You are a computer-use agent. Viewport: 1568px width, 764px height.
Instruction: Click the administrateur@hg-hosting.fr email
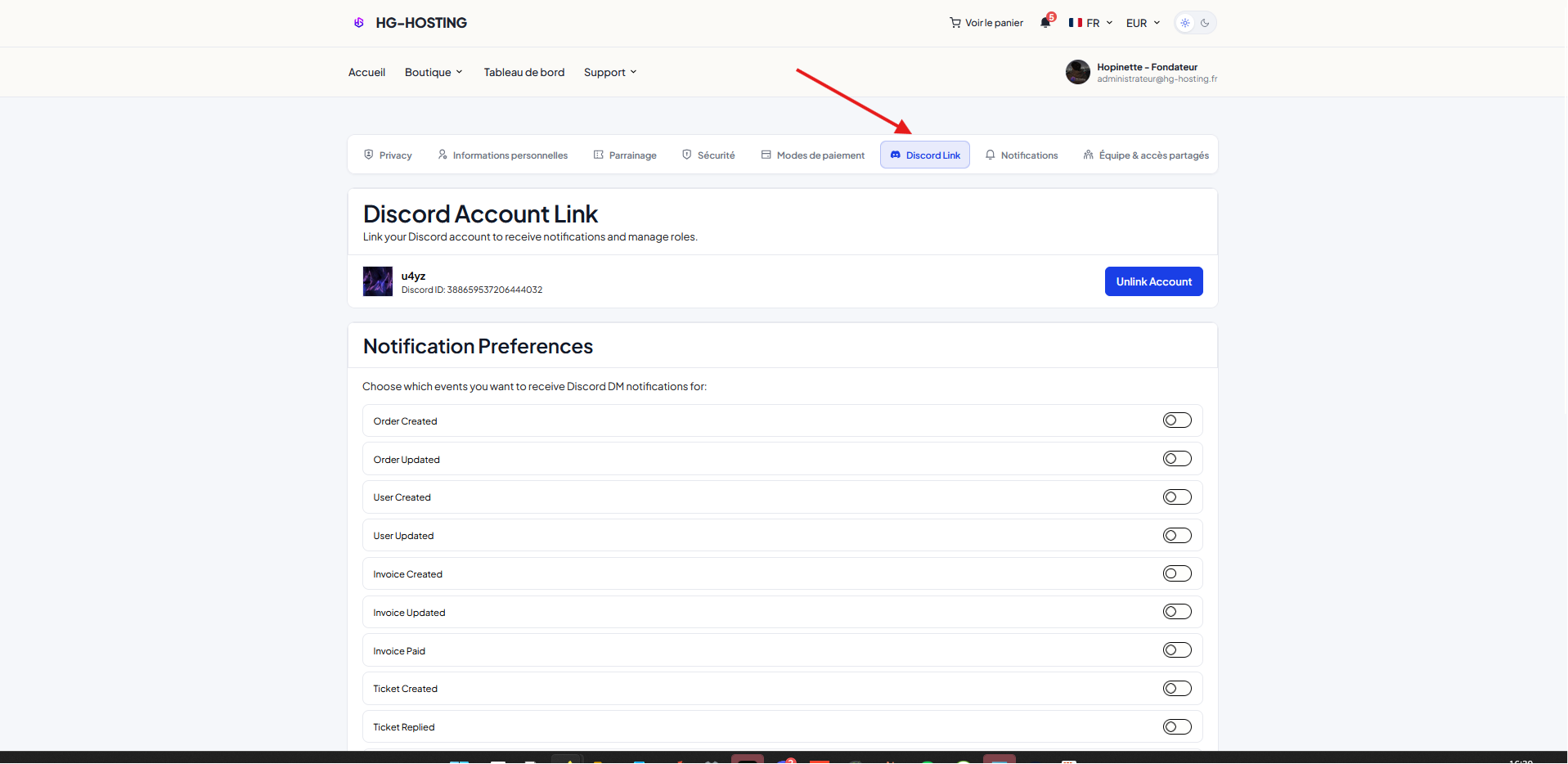pyautogui.click(x=1157, y=79)
